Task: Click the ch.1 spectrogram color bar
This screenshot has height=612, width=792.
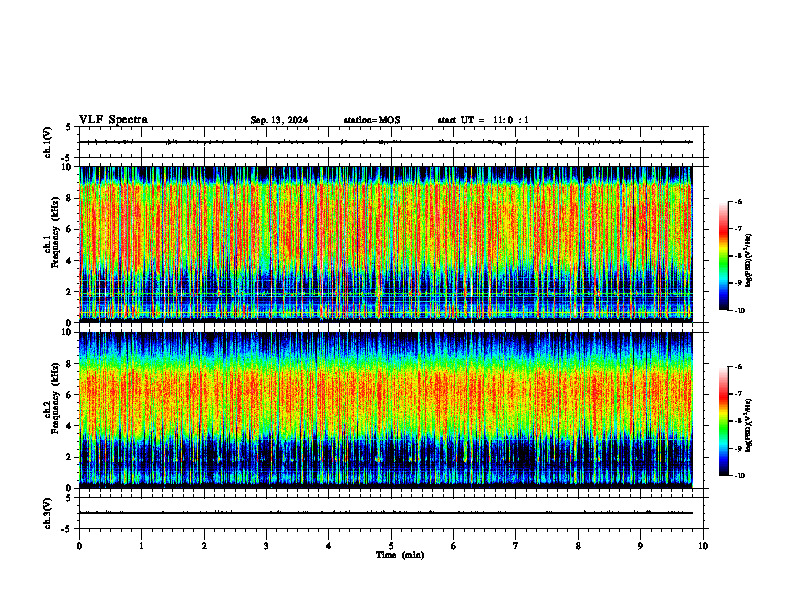Action: click(723, 256)
